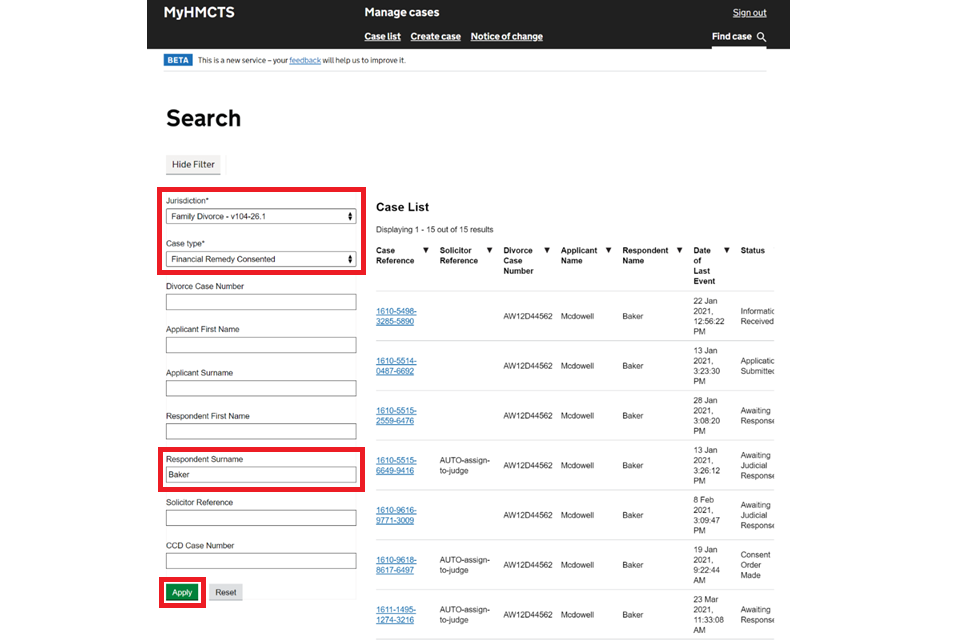Viewport: 960px width, 640px height.
Task: Open the feedback link in beta banner
Action: click(x=305, y=61)
